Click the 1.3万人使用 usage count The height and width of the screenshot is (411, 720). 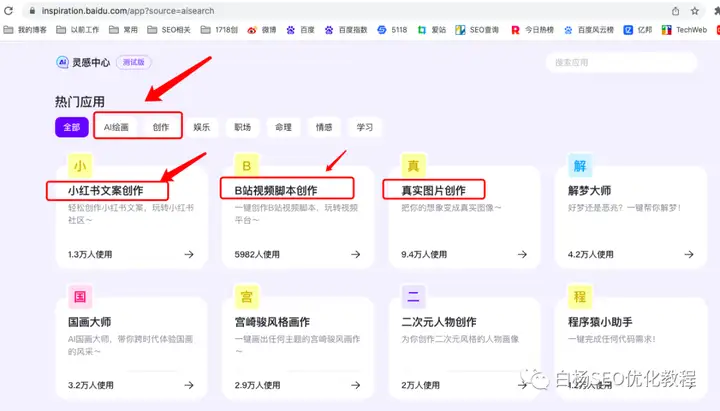click(90, 254)
